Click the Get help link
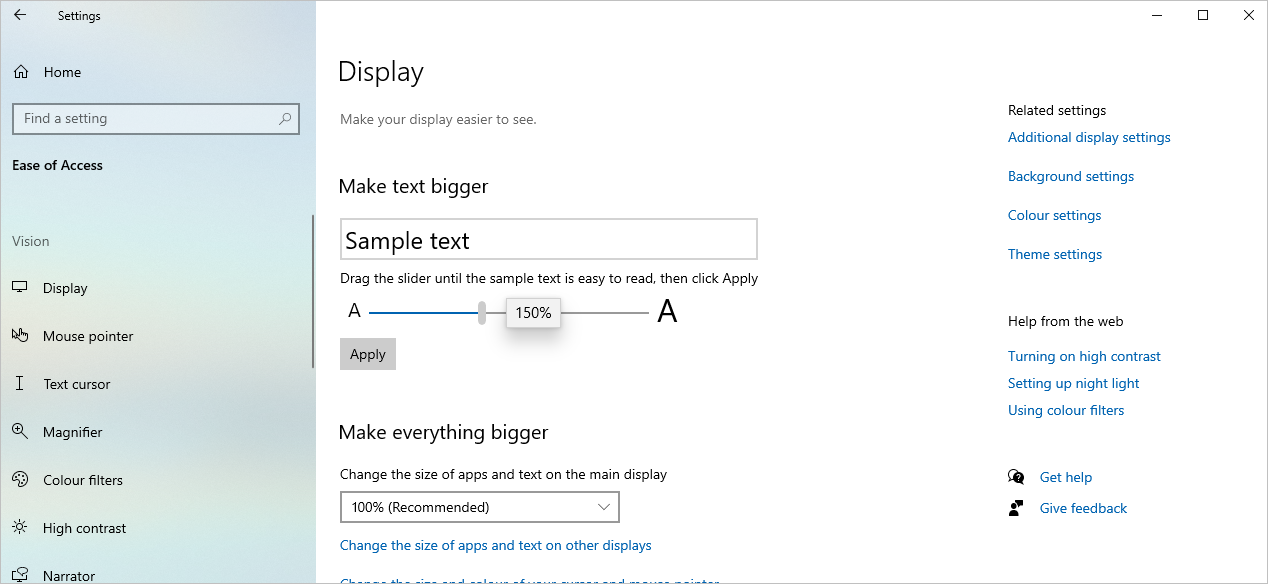 pos(1066,477)
